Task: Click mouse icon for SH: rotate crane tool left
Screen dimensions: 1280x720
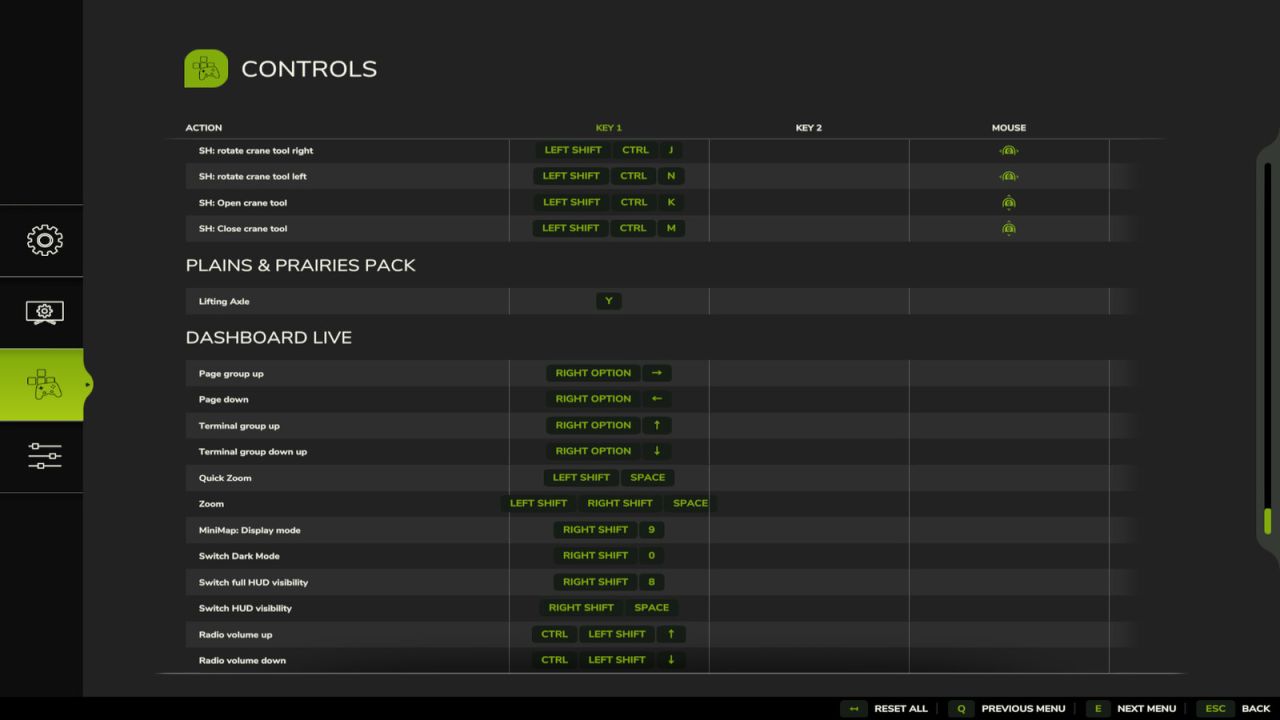Action: (x=1008, y=175)
